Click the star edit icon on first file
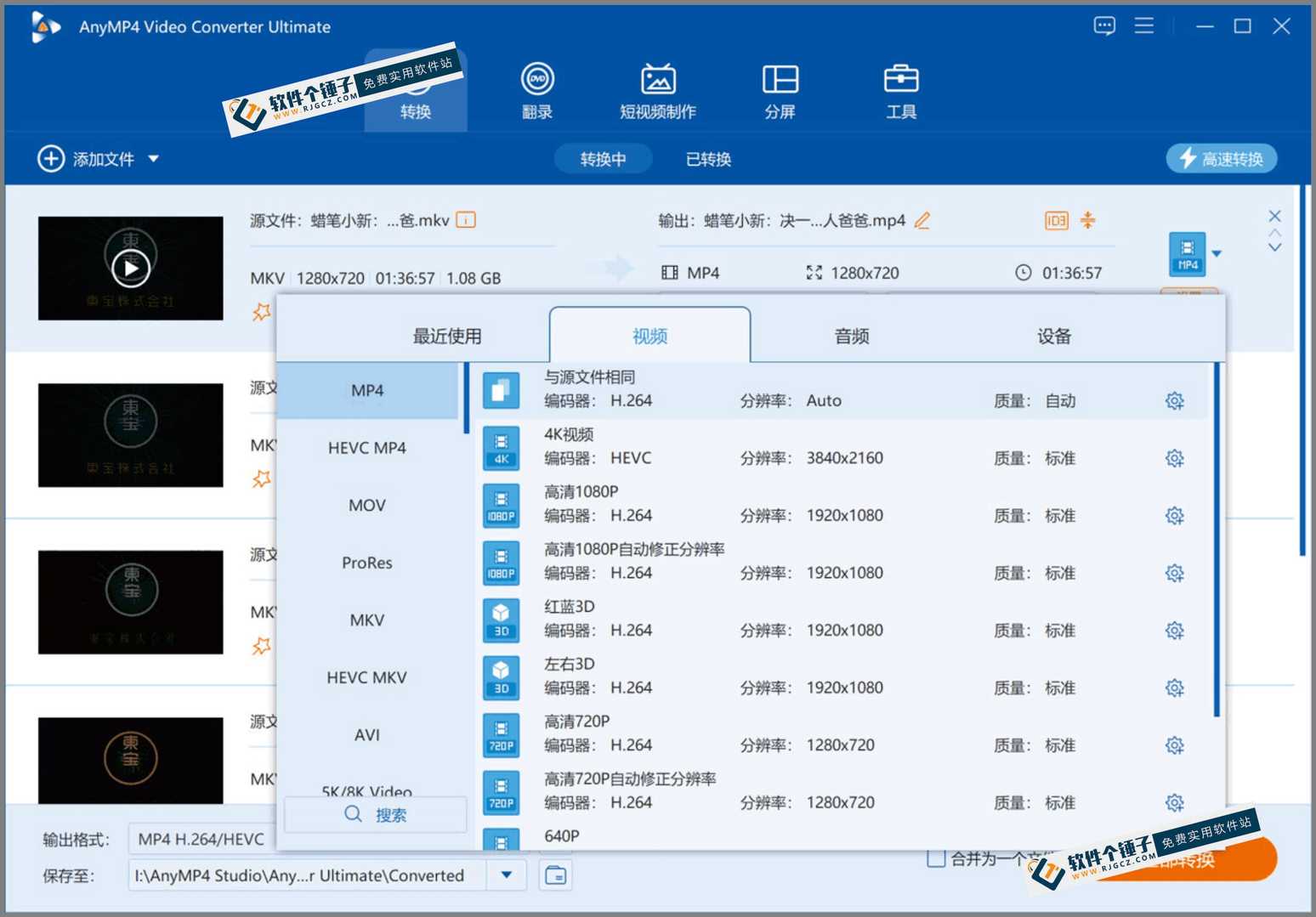This screenshot has width=1316, height=917. [x=261, y=312]
